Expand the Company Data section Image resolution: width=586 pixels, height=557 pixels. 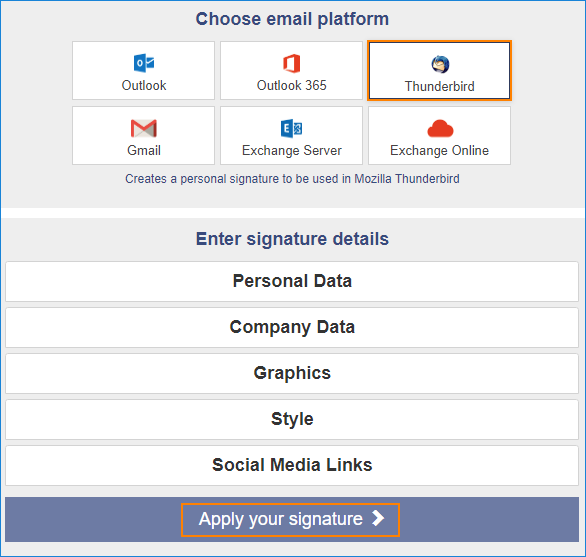[292, 327]
